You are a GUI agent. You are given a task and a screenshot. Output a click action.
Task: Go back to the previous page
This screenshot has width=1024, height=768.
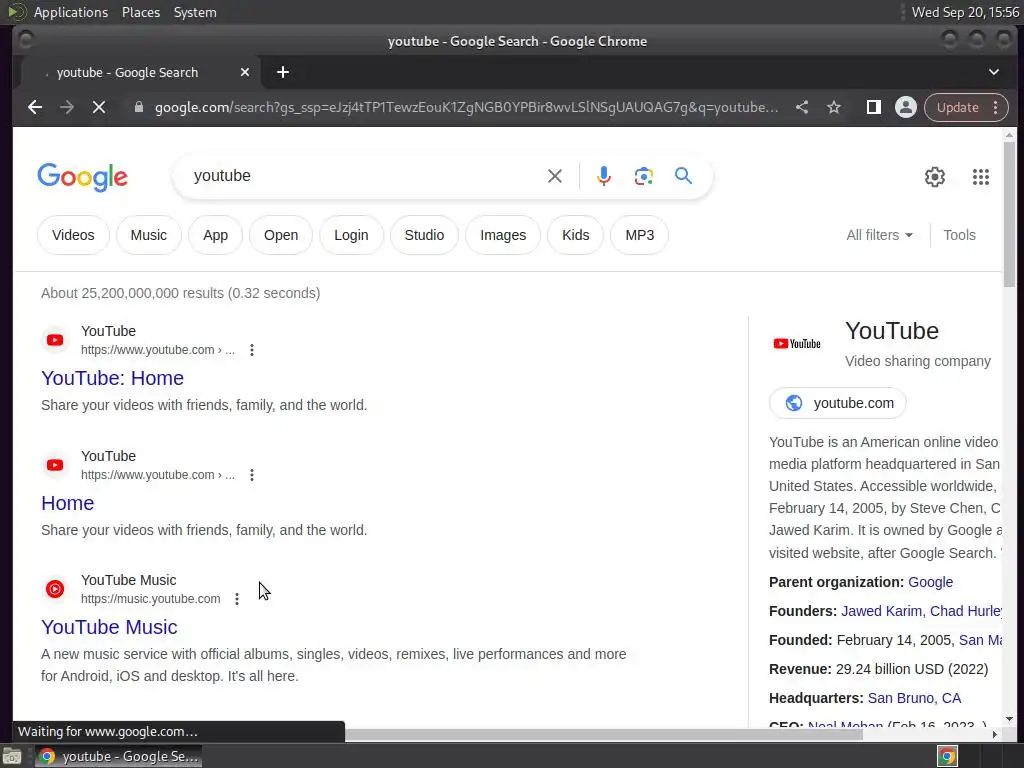click(x=35, y=107)
